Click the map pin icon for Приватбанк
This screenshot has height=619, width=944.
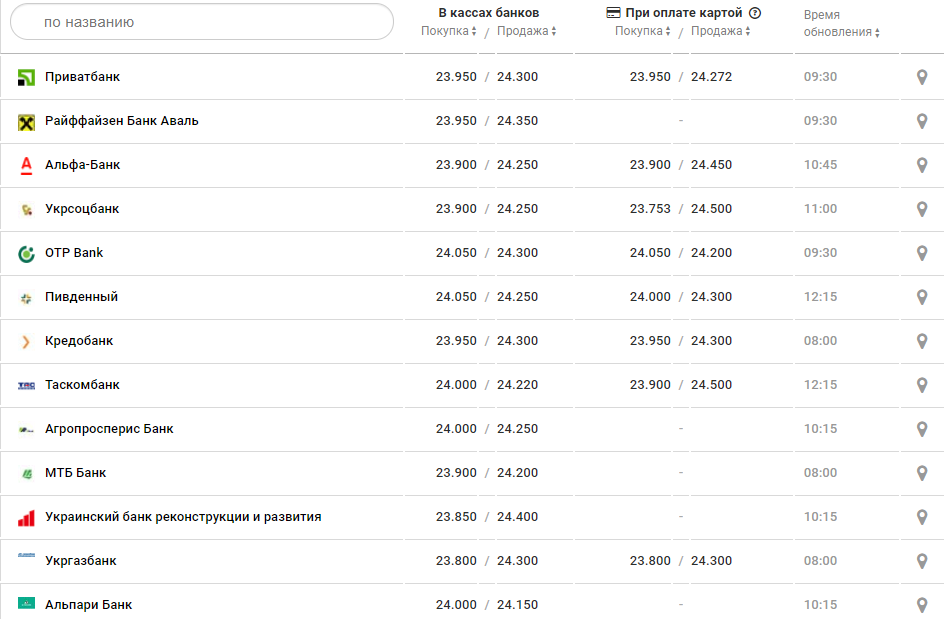pyautogui.click(x=922, y=77)
